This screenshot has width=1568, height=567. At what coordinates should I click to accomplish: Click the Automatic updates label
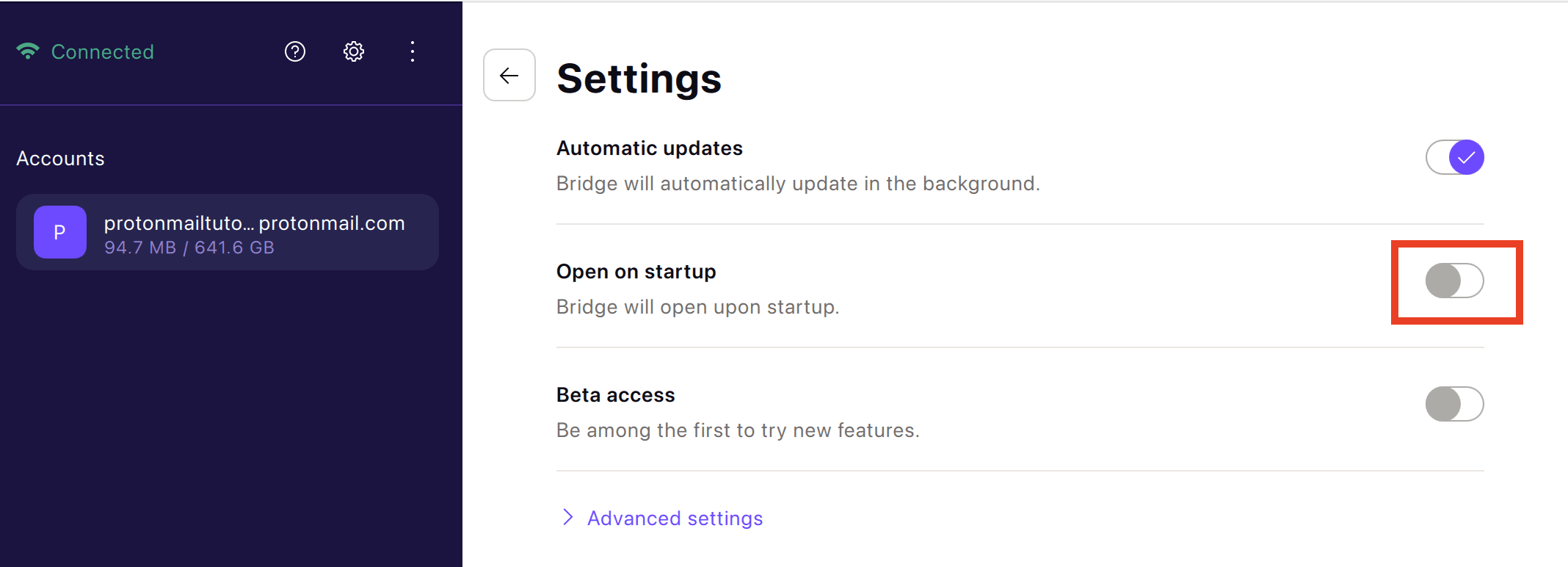click(x=650, y=148)
